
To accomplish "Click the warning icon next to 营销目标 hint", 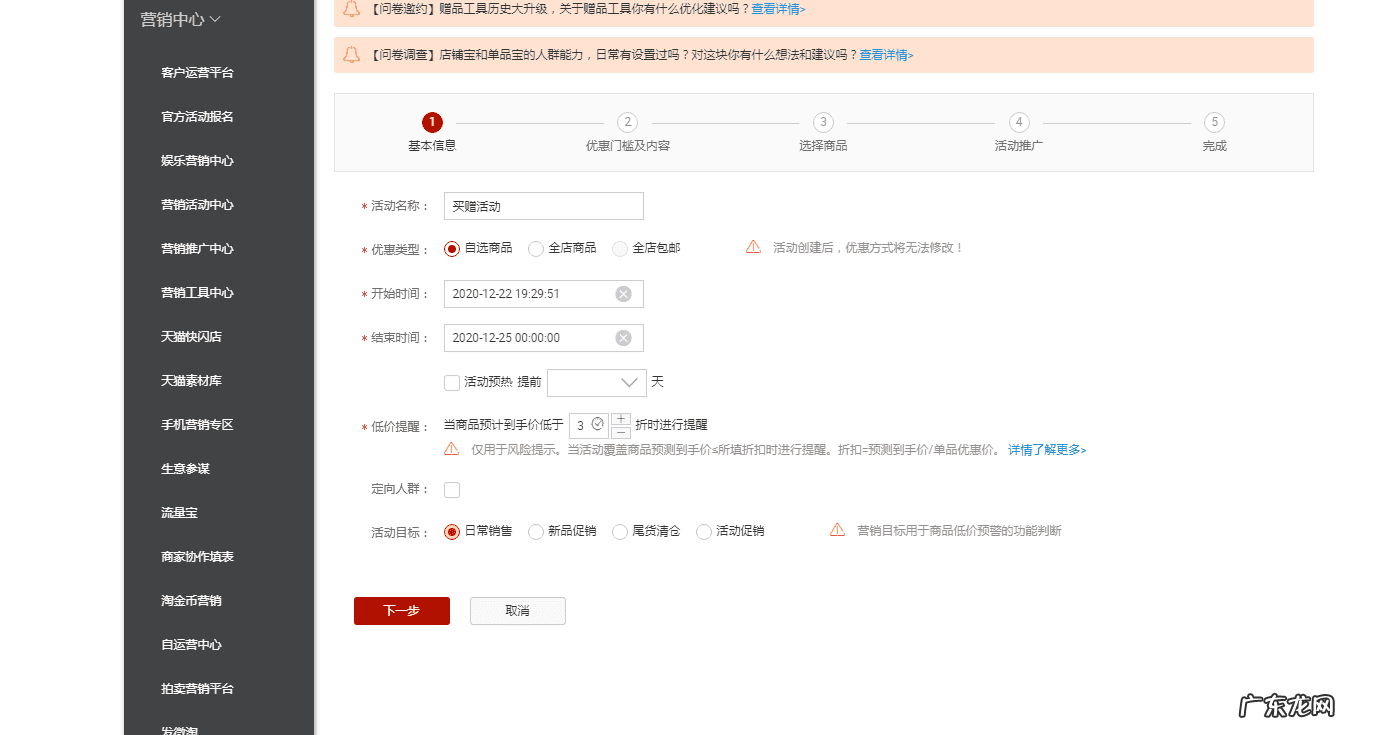I will point(837,530).
